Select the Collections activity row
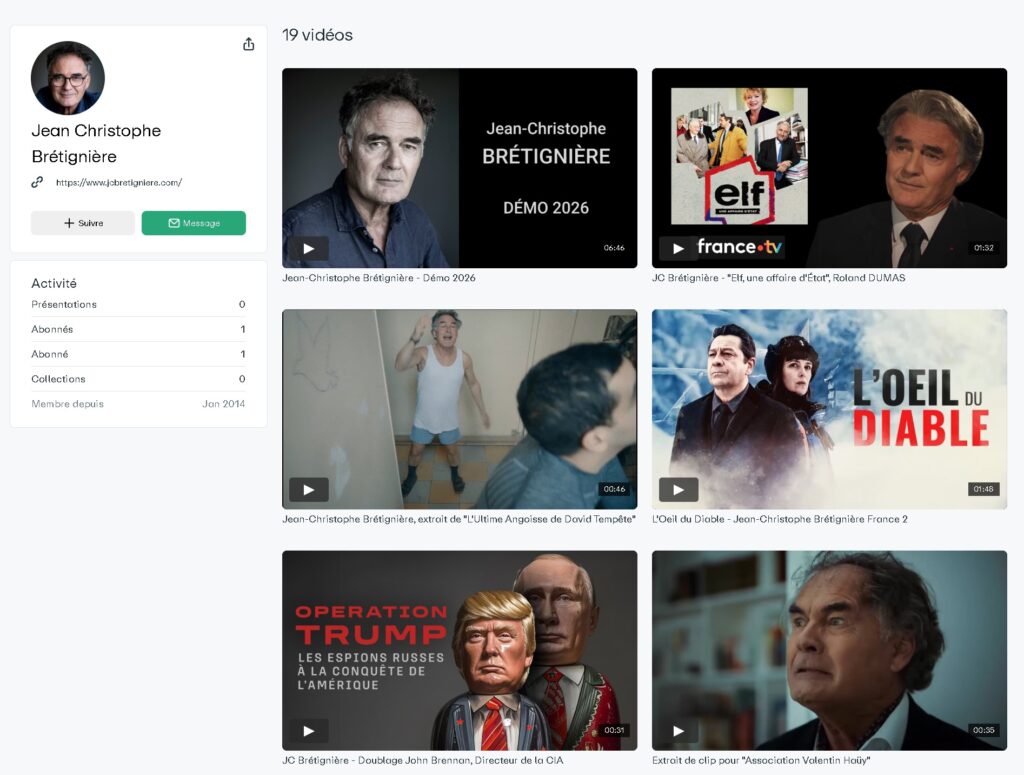 [x=138, y=379]
